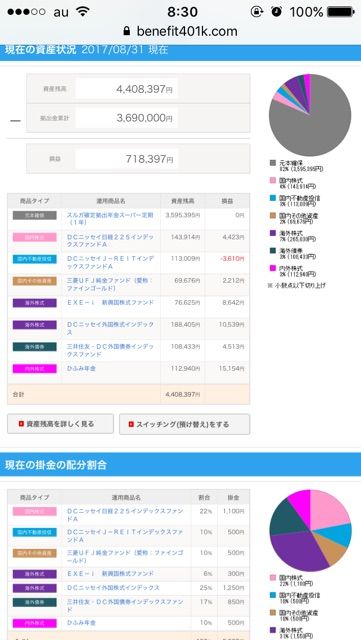Tap the Wi-Fi status icon
The height and width of the screenshot is (640, 361).
click(x=83, y=11)
